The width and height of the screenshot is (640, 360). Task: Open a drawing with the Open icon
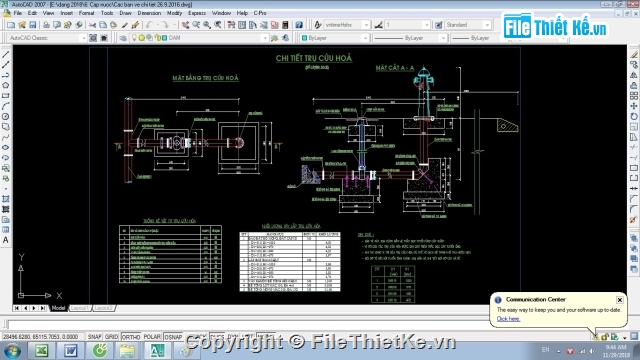[x=22, y=25]
